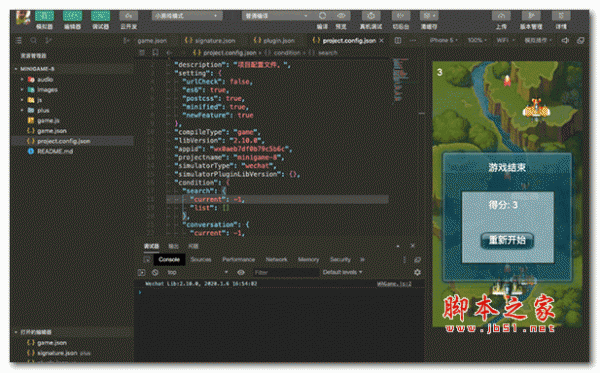Select signature.json under open editors

[x=57, y=353]
